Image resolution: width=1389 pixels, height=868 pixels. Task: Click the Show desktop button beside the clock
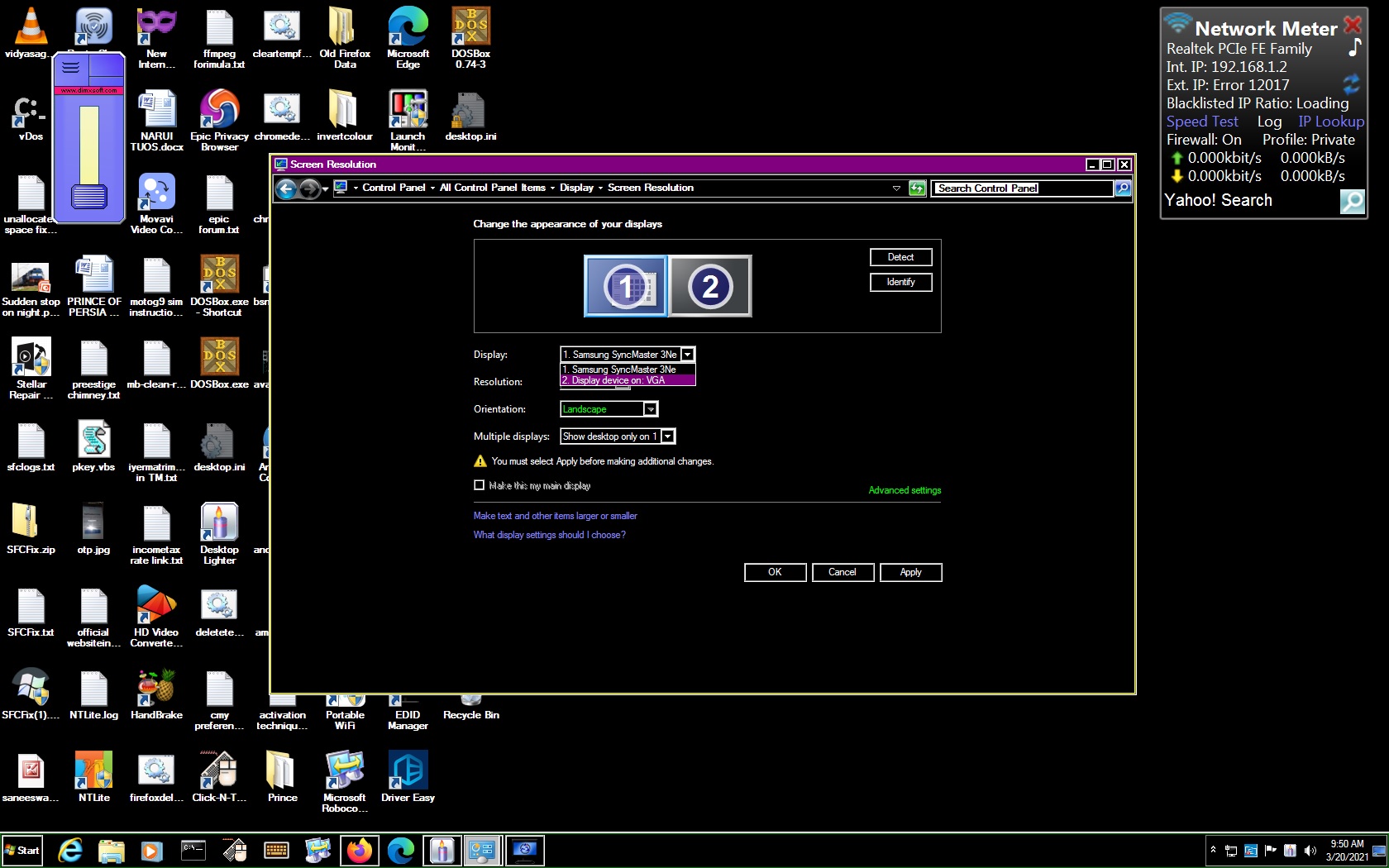(1380, 850)
